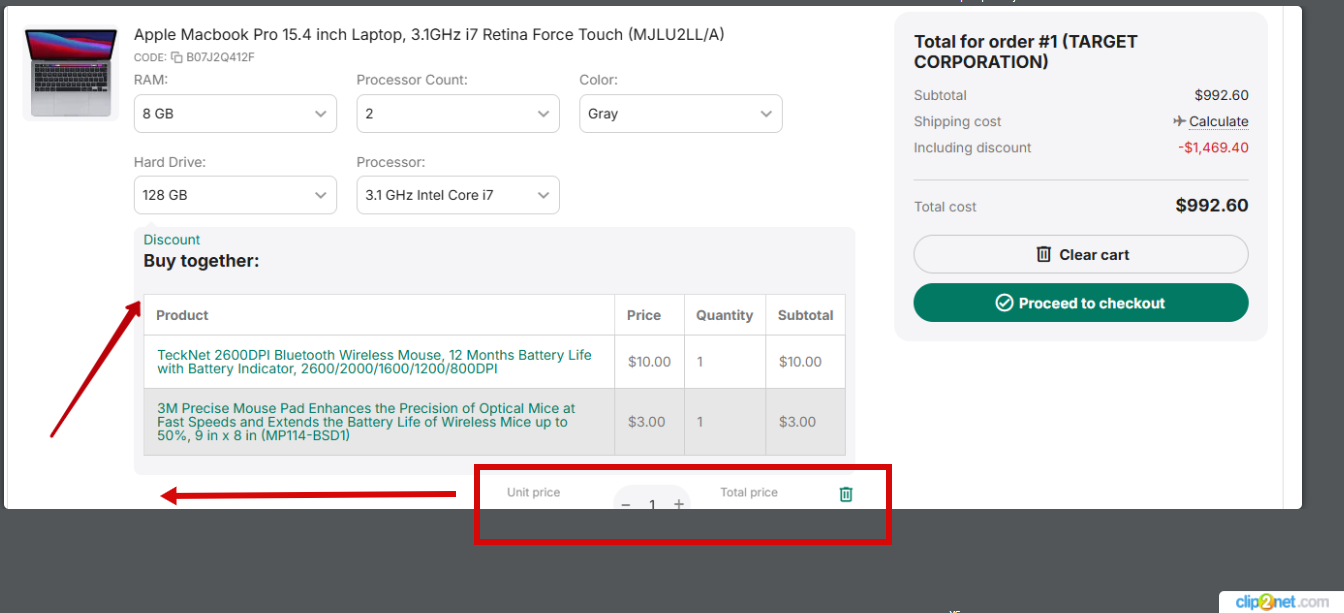Open the Apple Macbook Pro product title

coord(429,35)
